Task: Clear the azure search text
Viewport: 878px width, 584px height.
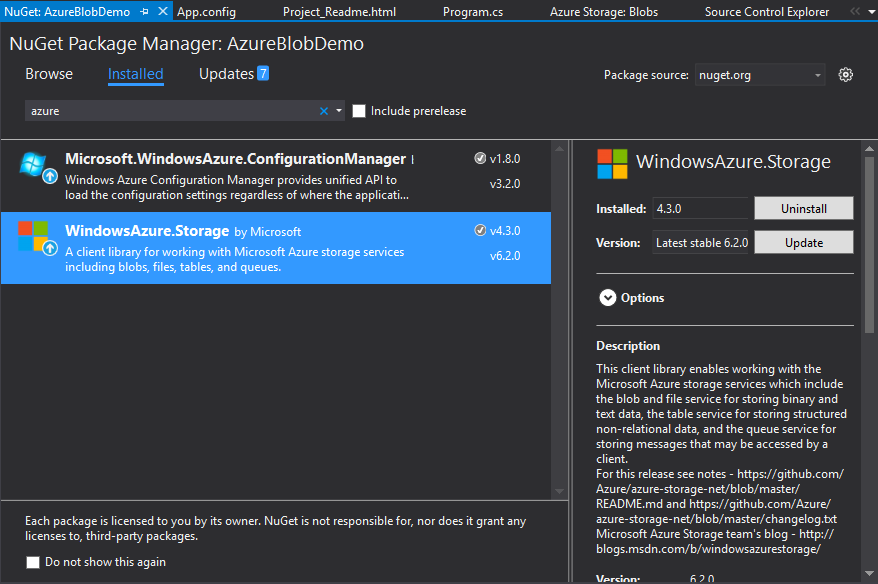Action: click(324, 111)
